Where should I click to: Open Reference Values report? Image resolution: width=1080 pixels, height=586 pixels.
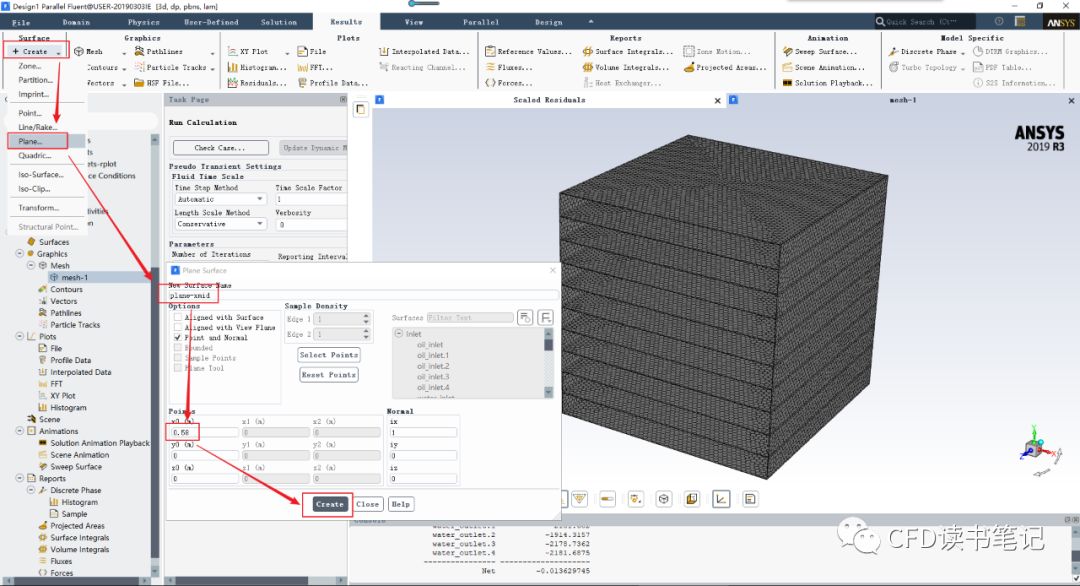tap(528, 52)
